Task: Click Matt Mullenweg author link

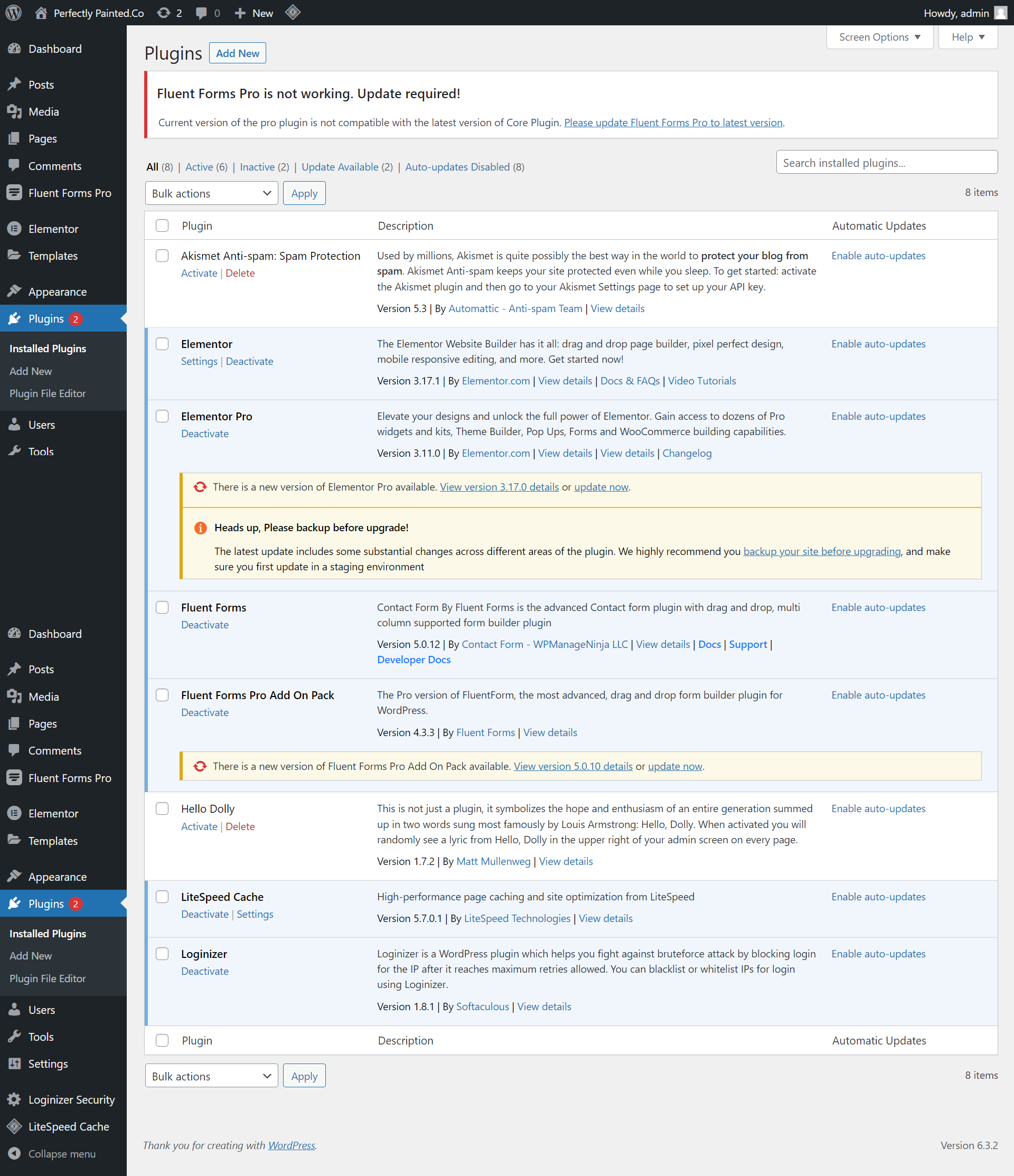Action: tap(493, 862)
